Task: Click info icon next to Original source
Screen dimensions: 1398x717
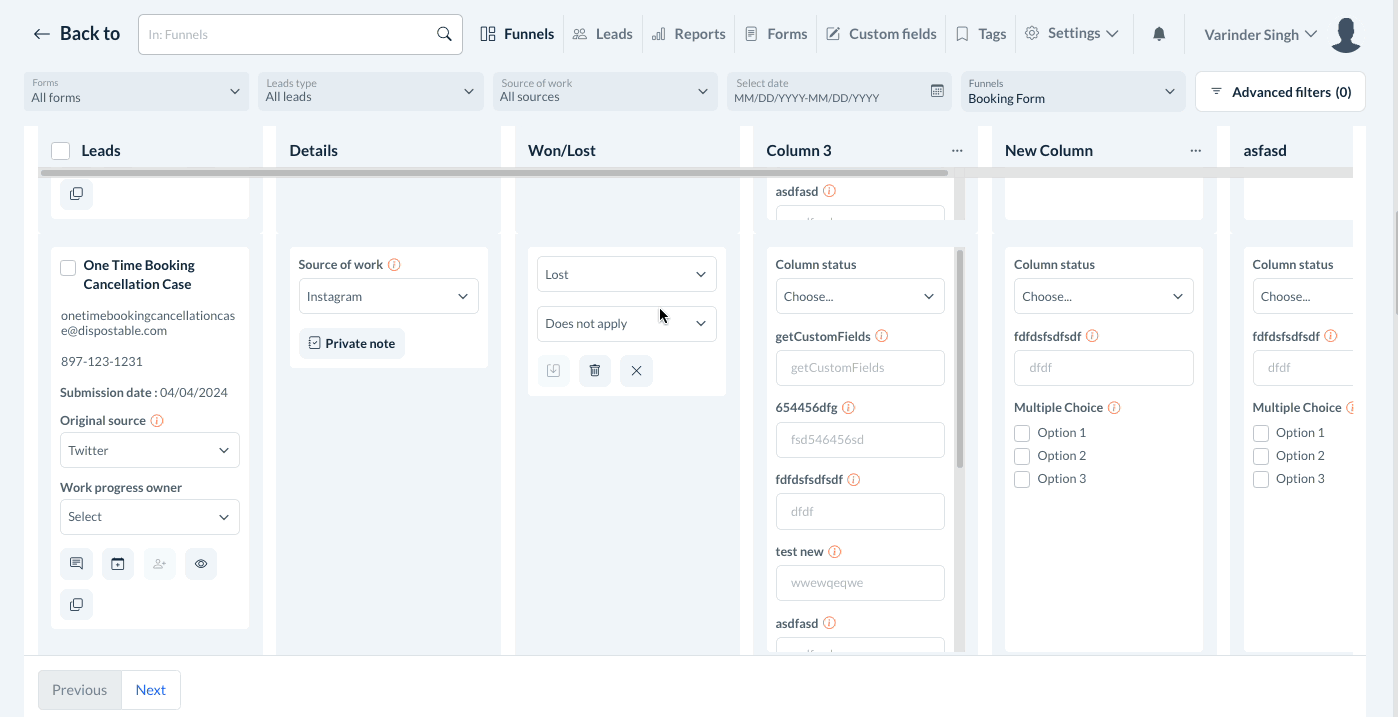Action: 157,421
